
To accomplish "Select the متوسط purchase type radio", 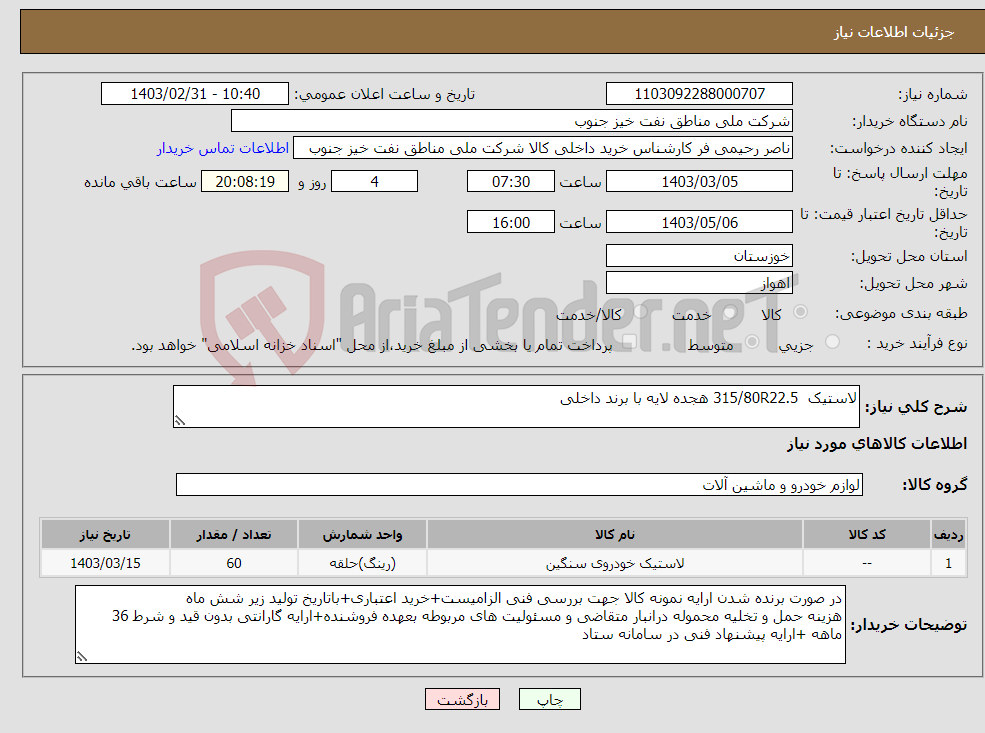I will pyautogui.click(x=752, y=342).
